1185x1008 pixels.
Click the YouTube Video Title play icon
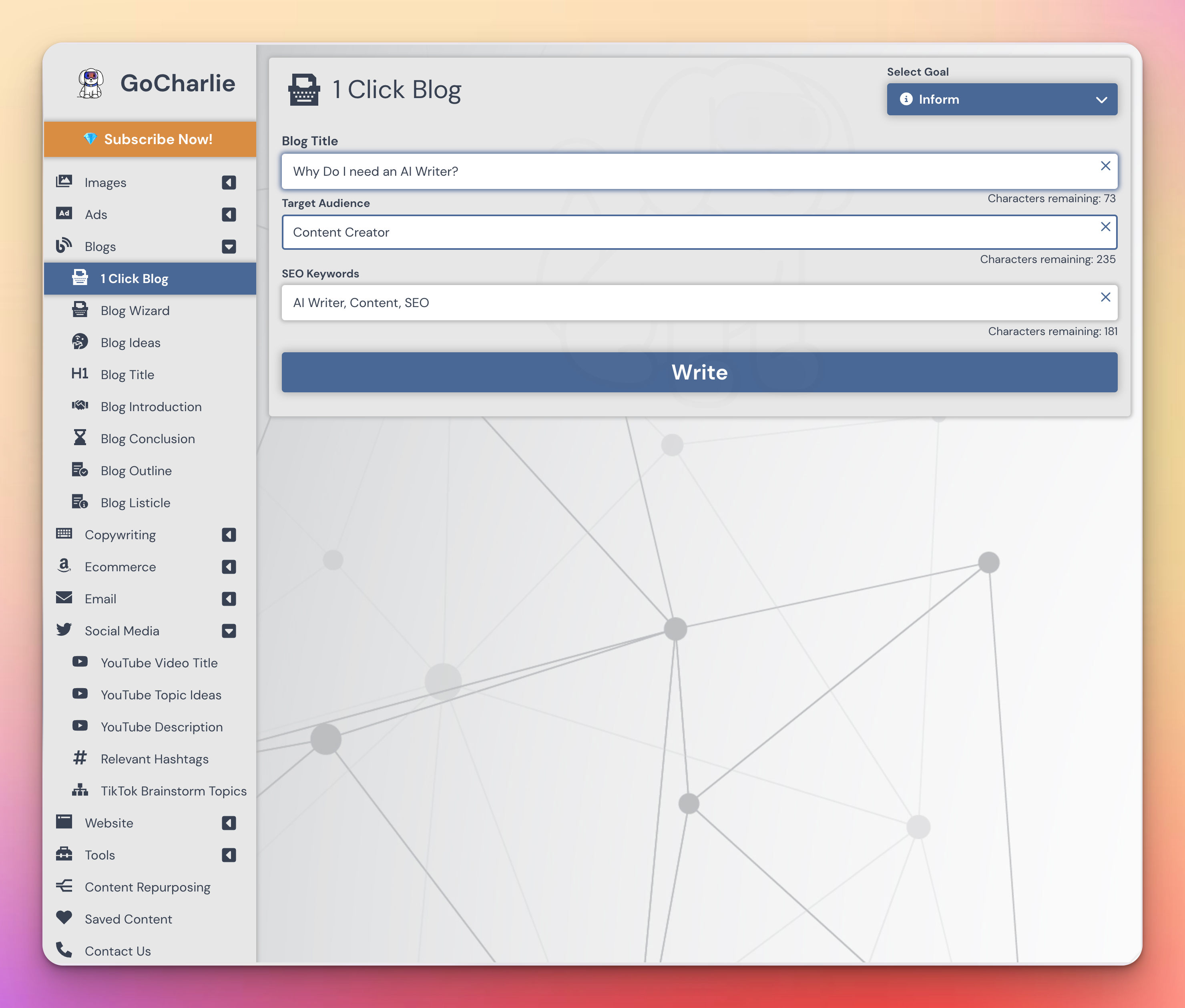click(x=80, y=662)
